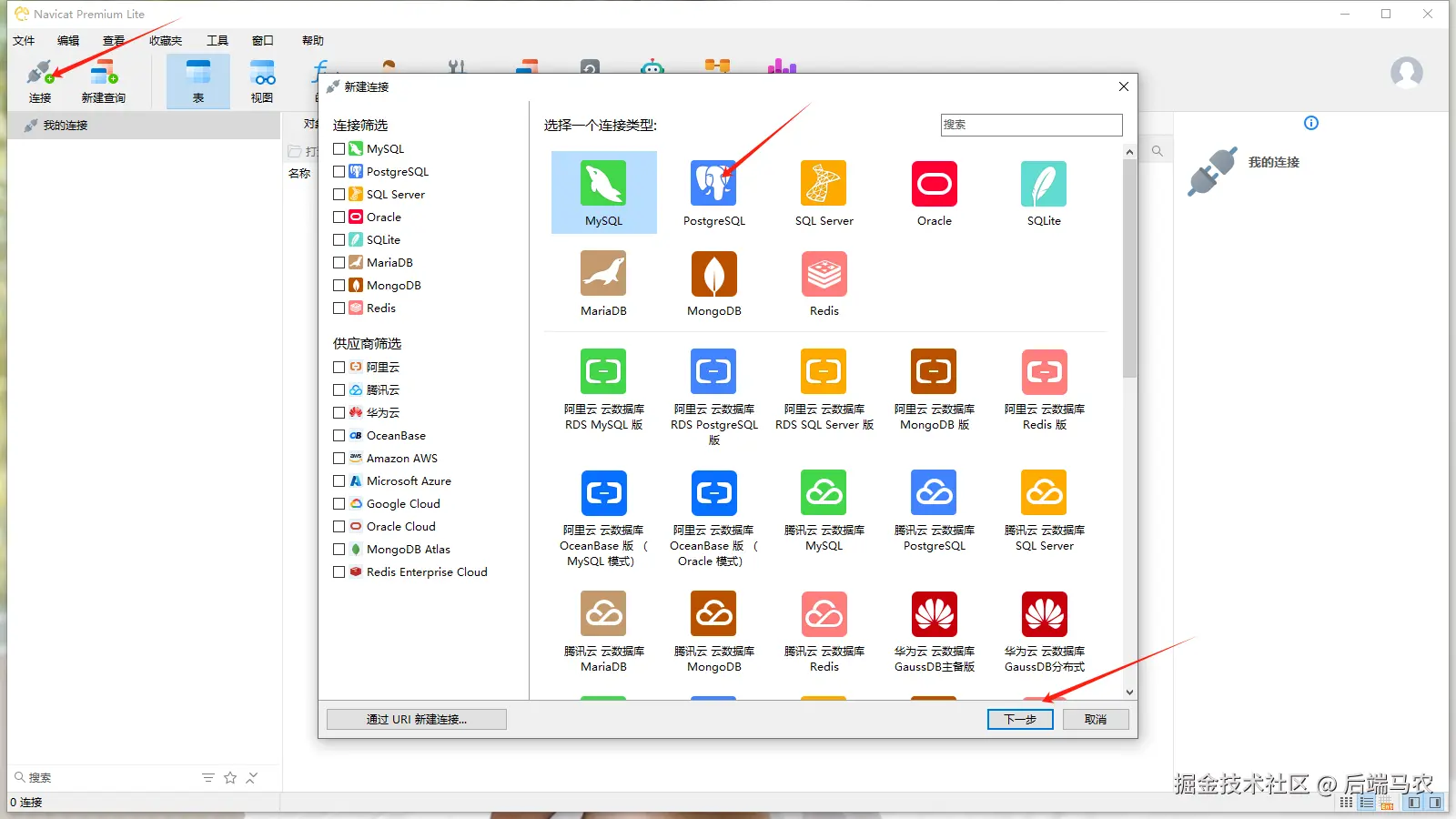Check the 华为云 vendor checkbox
1456x819 pixels.
(x=339, y=412)
